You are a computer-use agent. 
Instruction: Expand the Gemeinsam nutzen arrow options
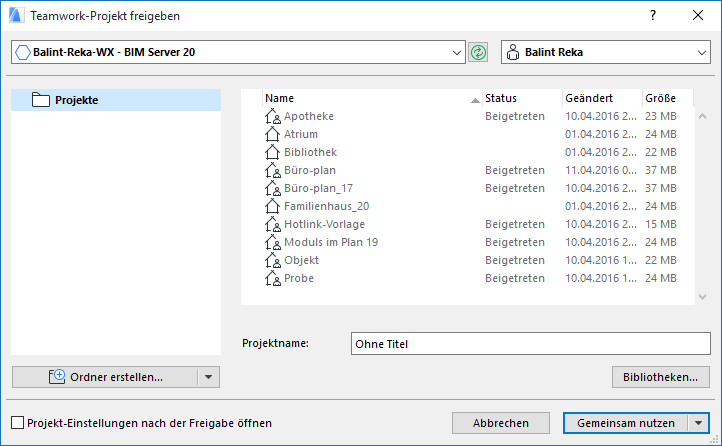coord(698,423)
